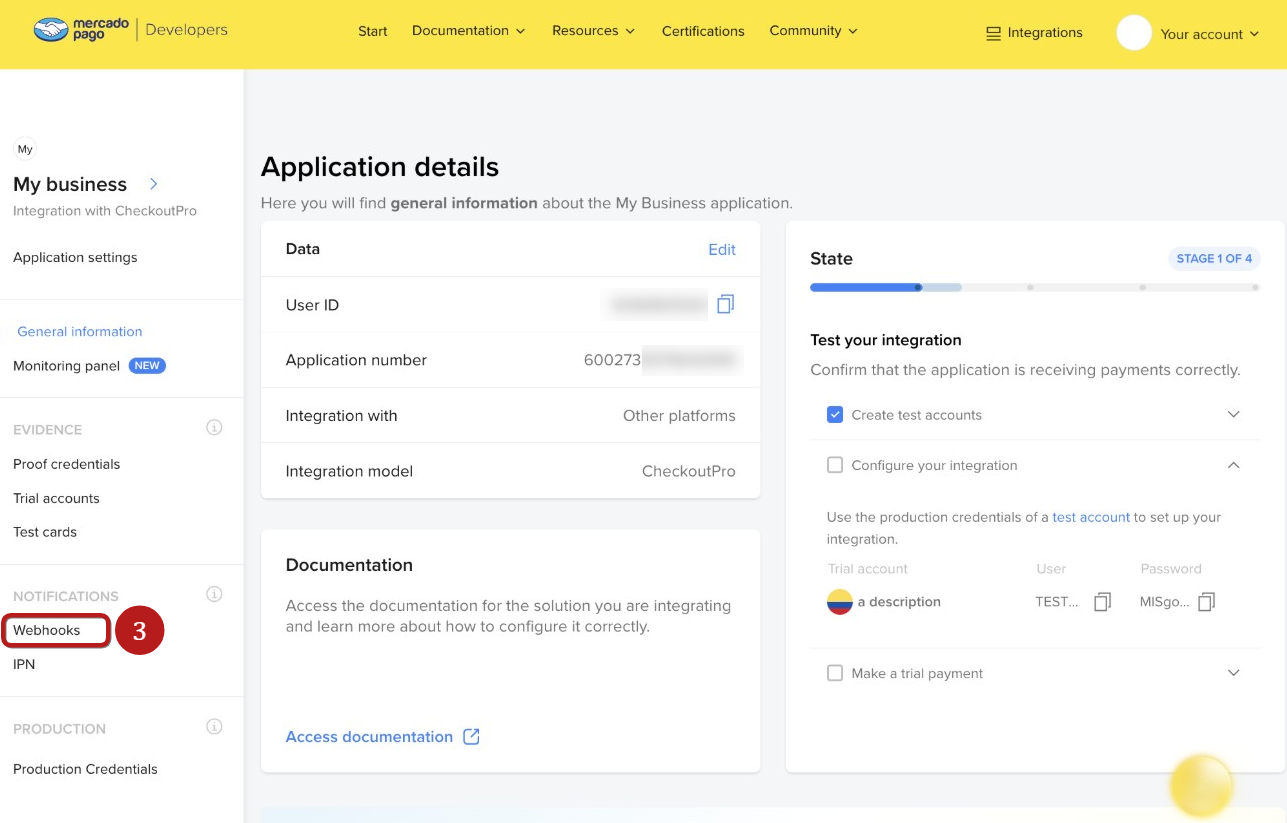Click the State progress bar
Screen dimensions: 1287x823
(x=1034, y=288)
